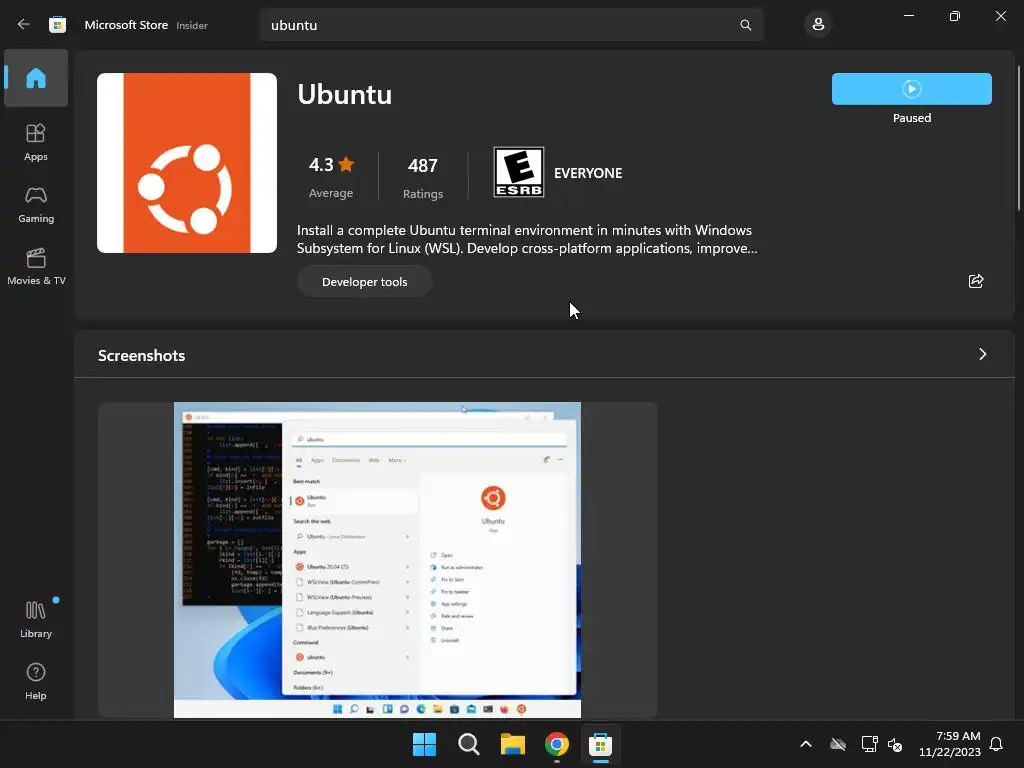Open File Explorer from taskbar
Screen dimensions: 1024x768
[x=513, y=744]
